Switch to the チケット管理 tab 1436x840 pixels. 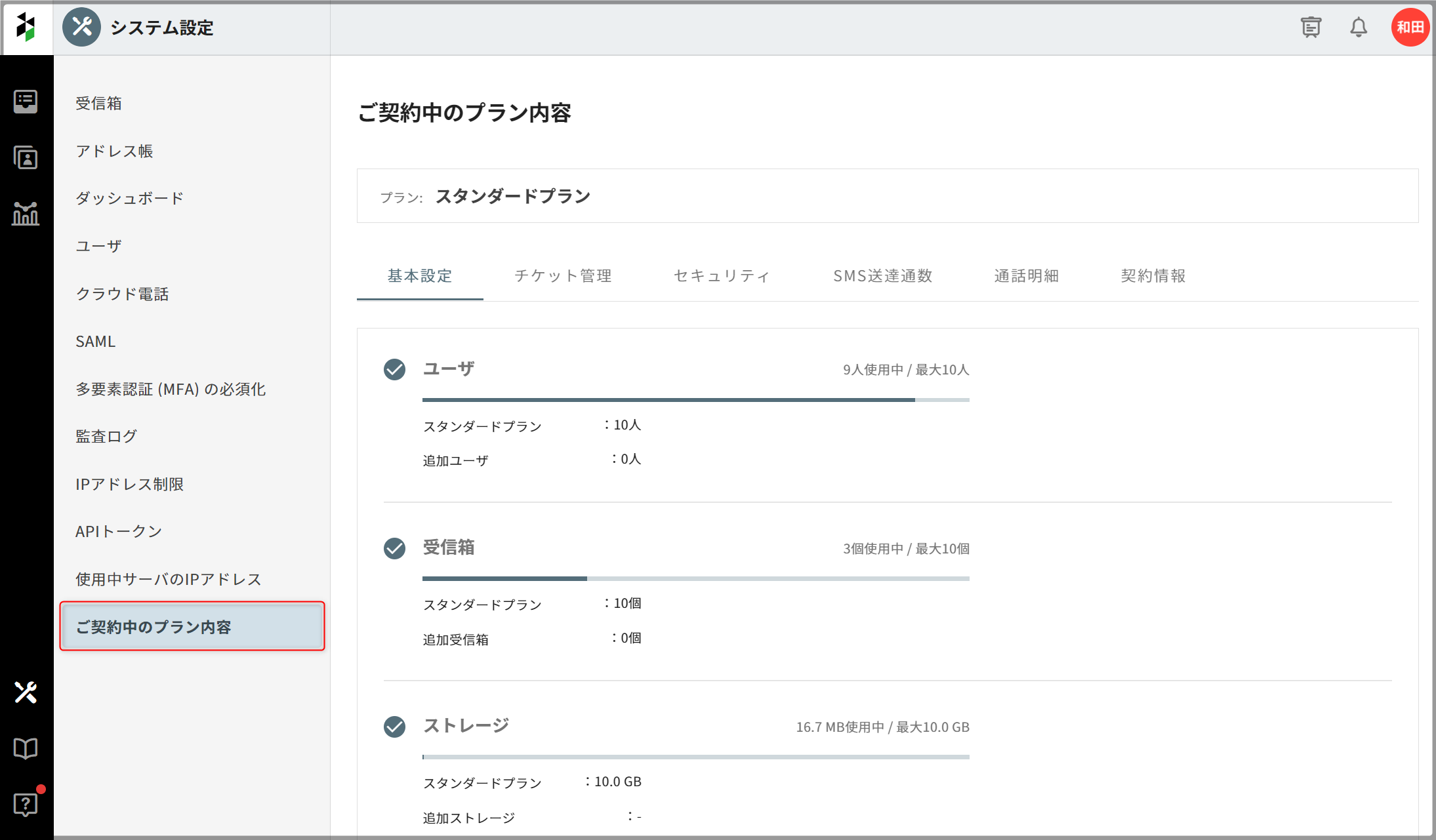tap(563, 276)
